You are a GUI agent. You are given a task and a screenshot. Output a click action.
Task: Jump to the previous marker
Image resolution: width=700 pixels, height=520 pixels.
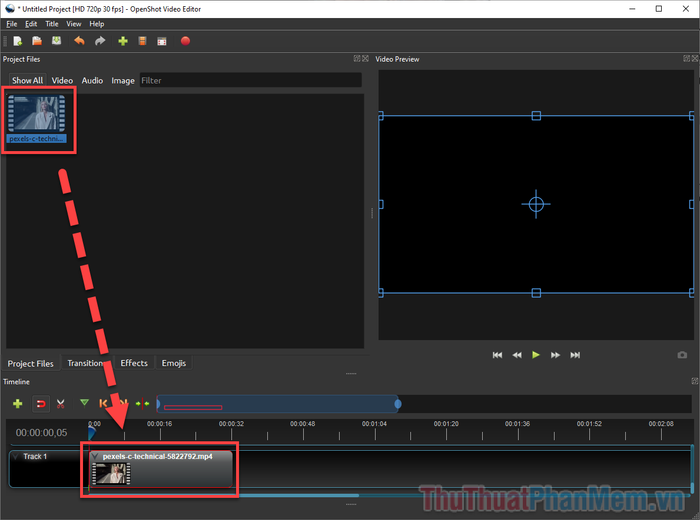coord(103,404)
